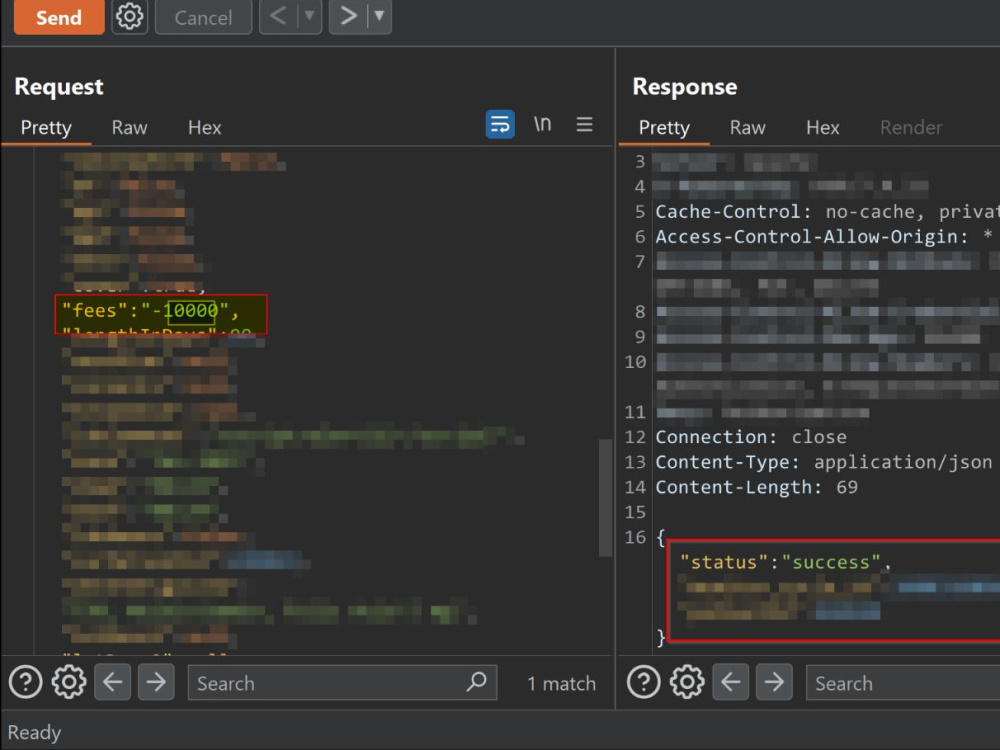Screen dimensions: 1000x750
Task: Click the Response Search input field
Action: click(903, 682)
